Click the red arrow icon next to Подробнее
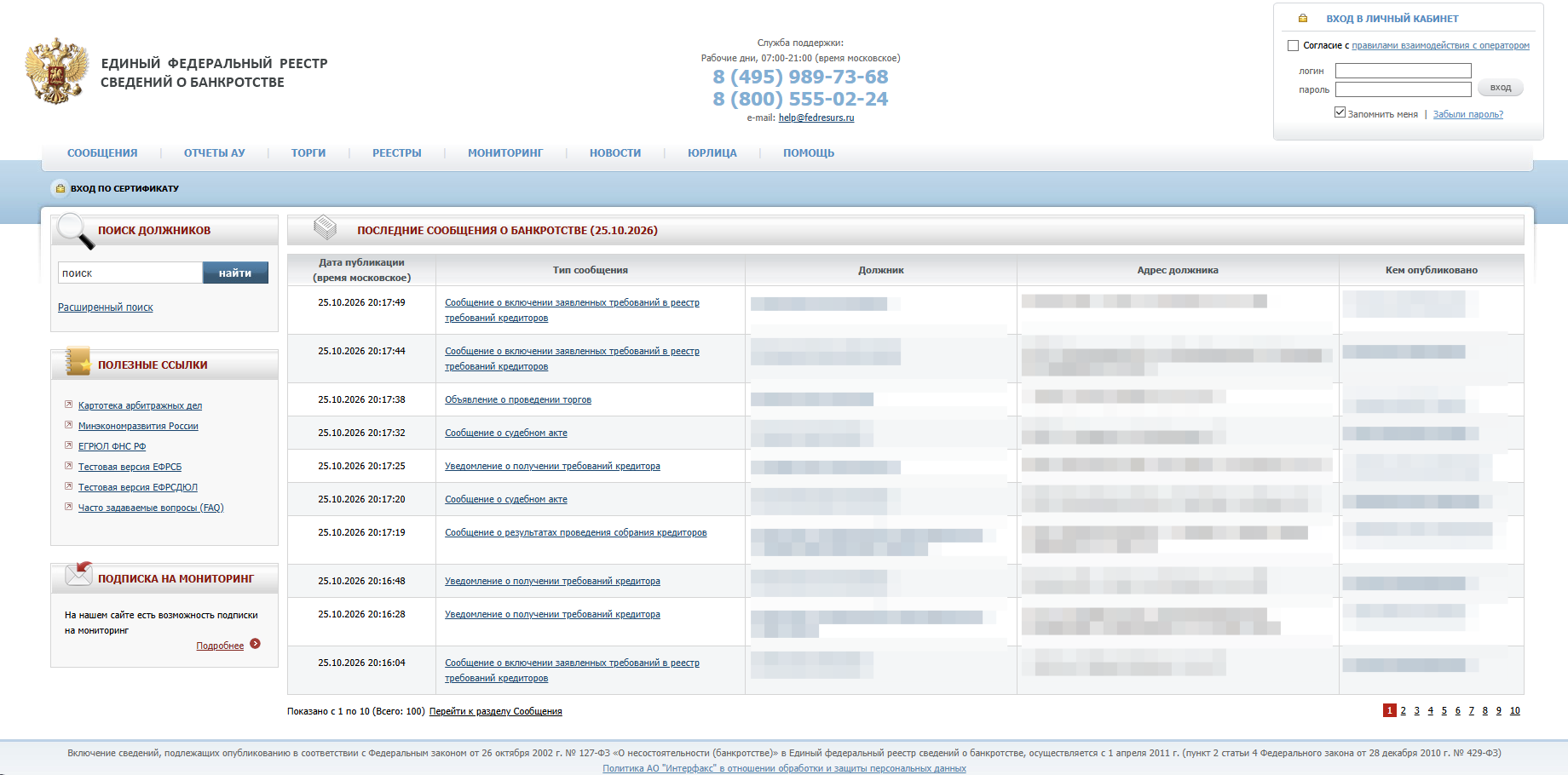 coord(255,644)
